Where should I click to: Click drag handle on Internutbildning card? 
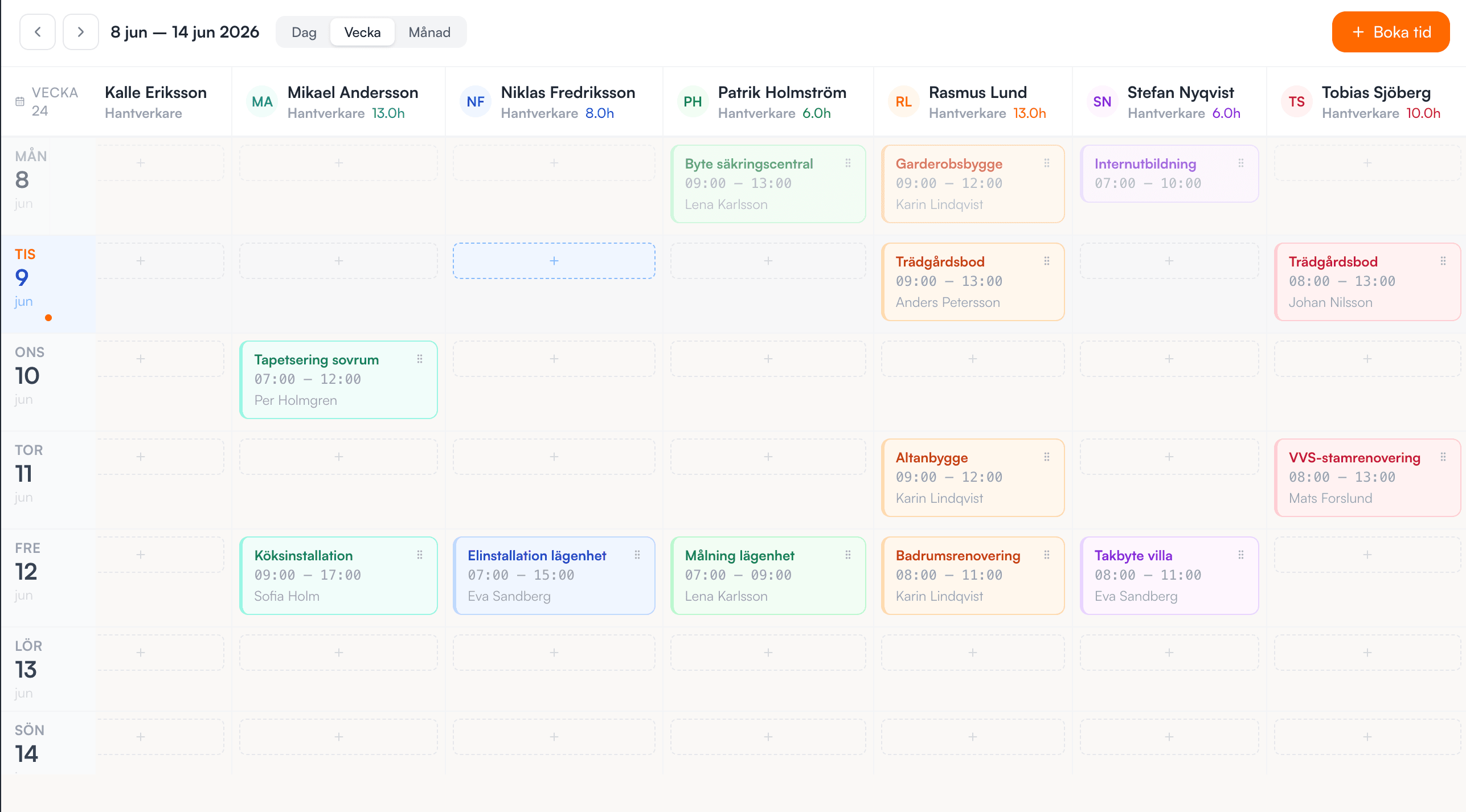pyautogui.click(x=1241, y=163)
